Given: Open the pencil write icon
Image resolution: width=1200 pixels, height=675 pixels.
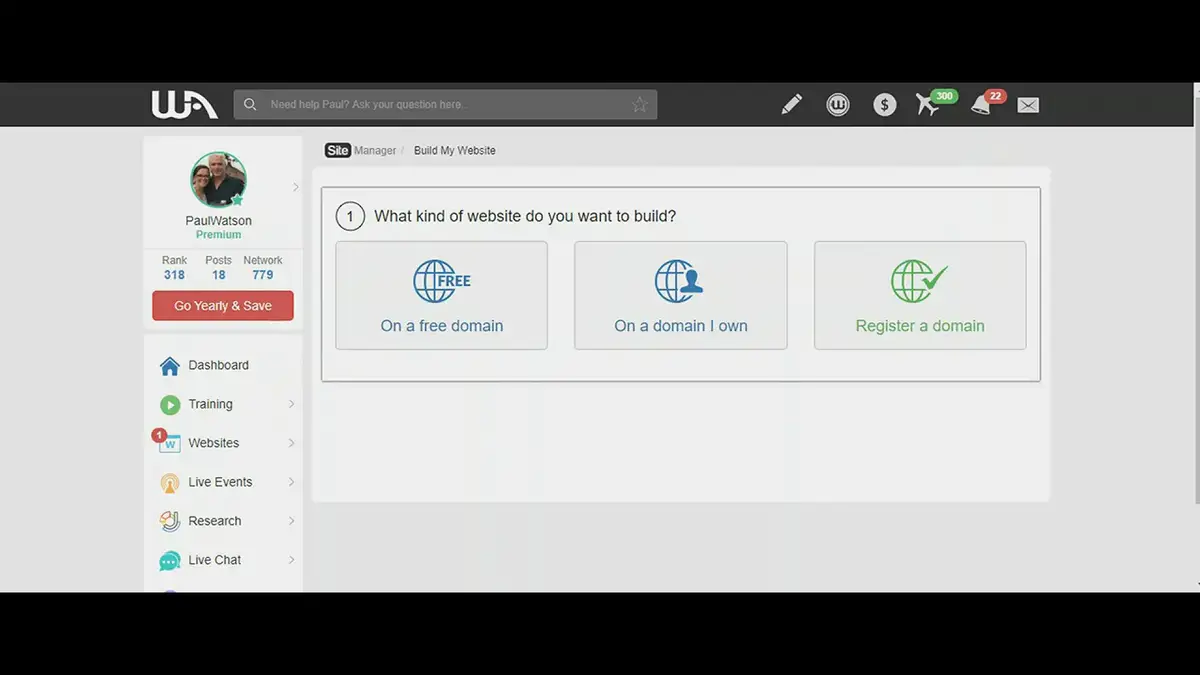Looking at the screenshot, I should [791, 104].
